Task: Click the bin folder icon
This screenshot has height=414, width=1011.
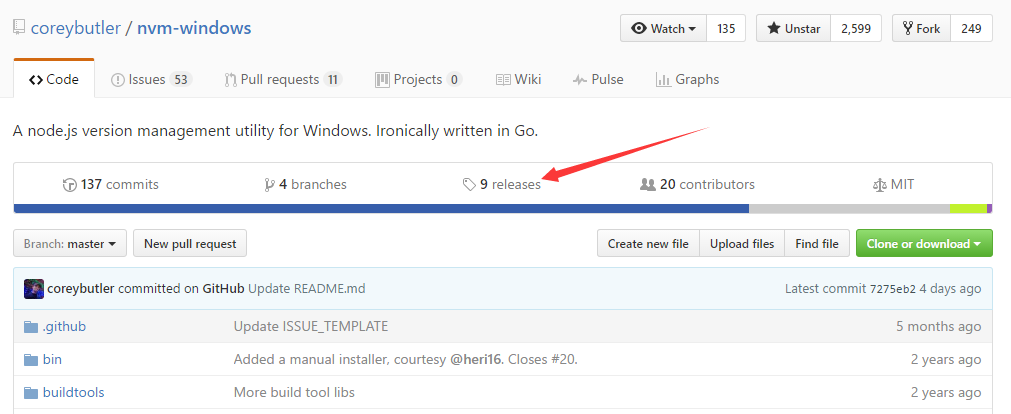Action: tap(31, 360)
